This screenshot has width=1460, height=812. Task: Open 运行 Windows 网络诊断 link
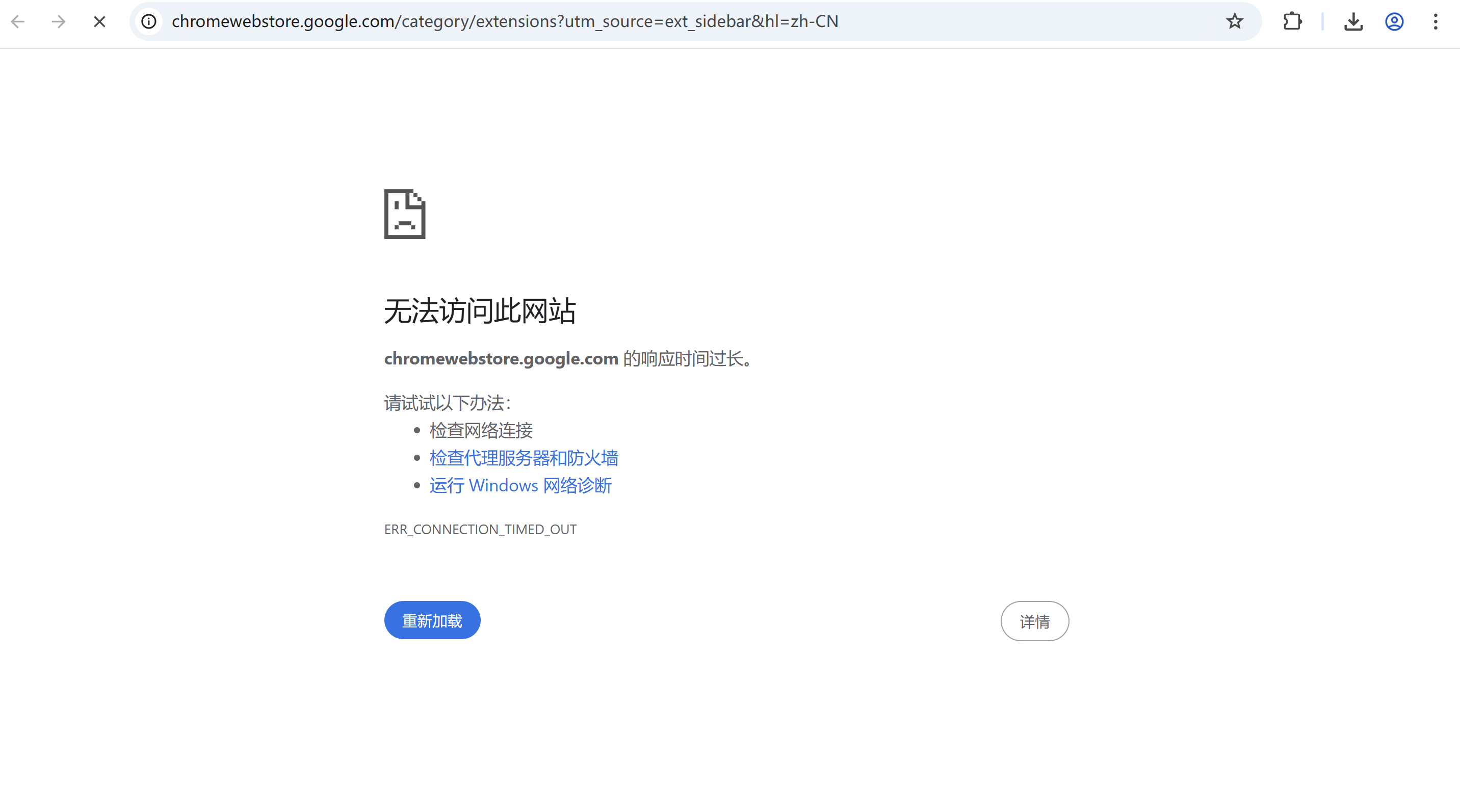(x=520, y=486)
